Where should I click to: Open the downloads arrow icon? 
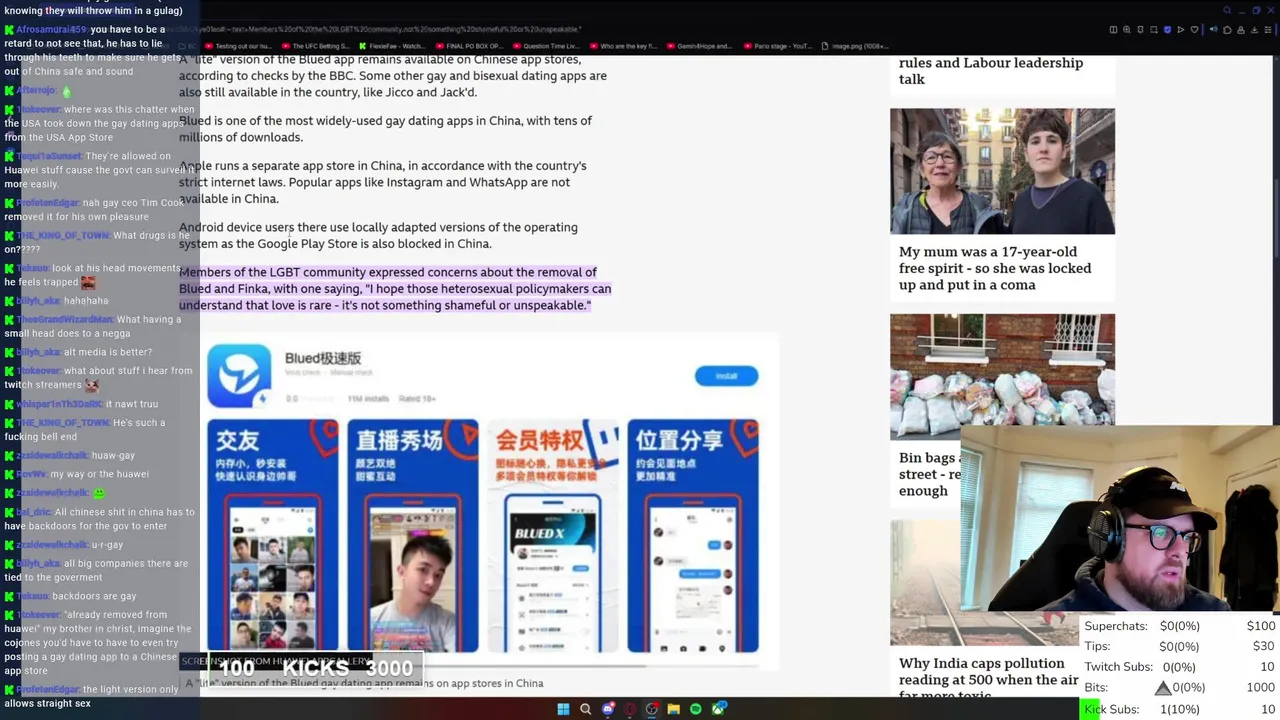(1254, 30)
